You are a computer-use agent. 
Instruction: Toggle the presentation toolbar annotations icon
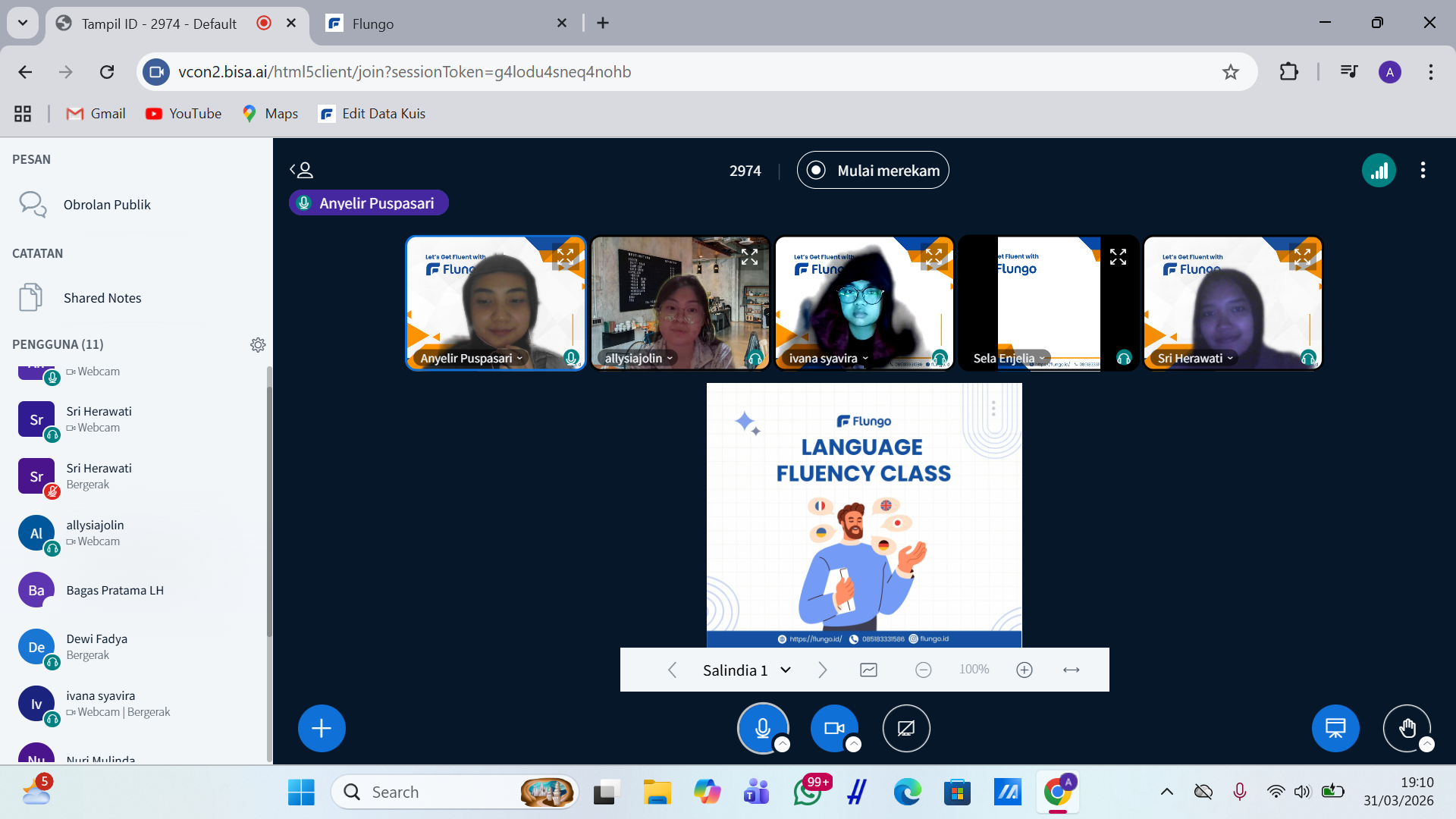(869, 670)
